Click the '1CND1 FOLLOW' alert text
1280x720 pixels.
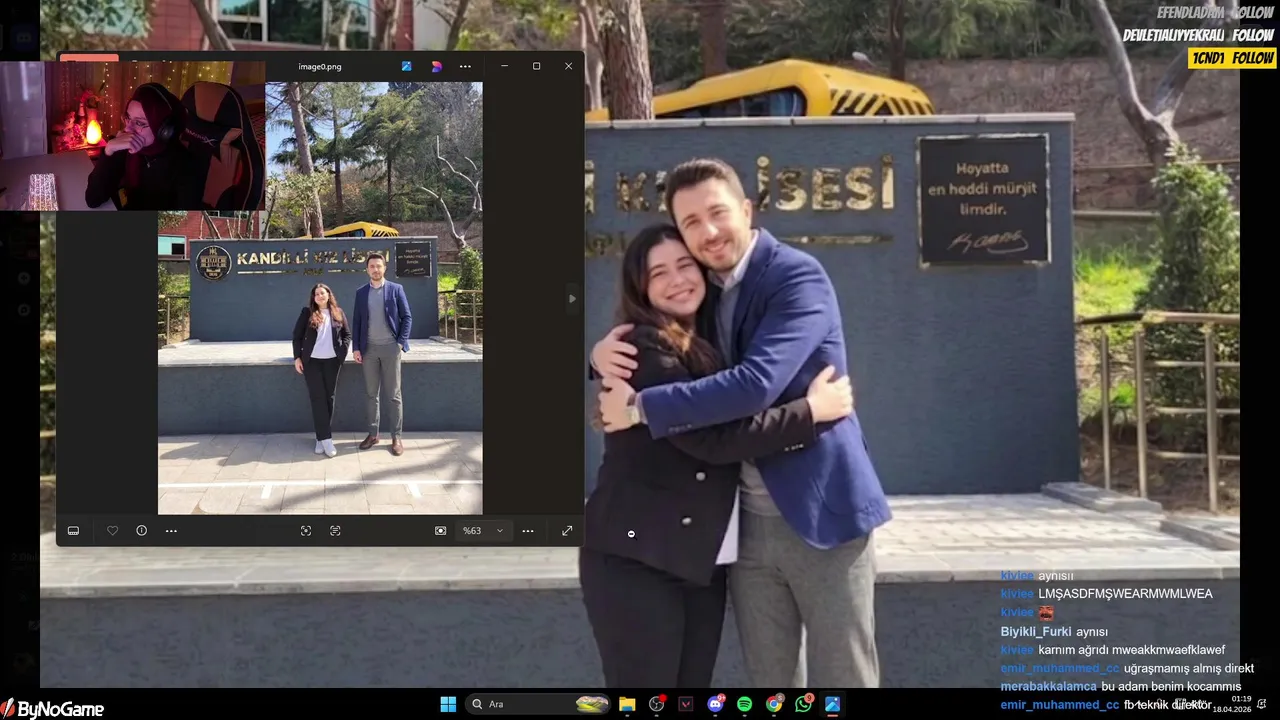click(x=1232, y=58)
